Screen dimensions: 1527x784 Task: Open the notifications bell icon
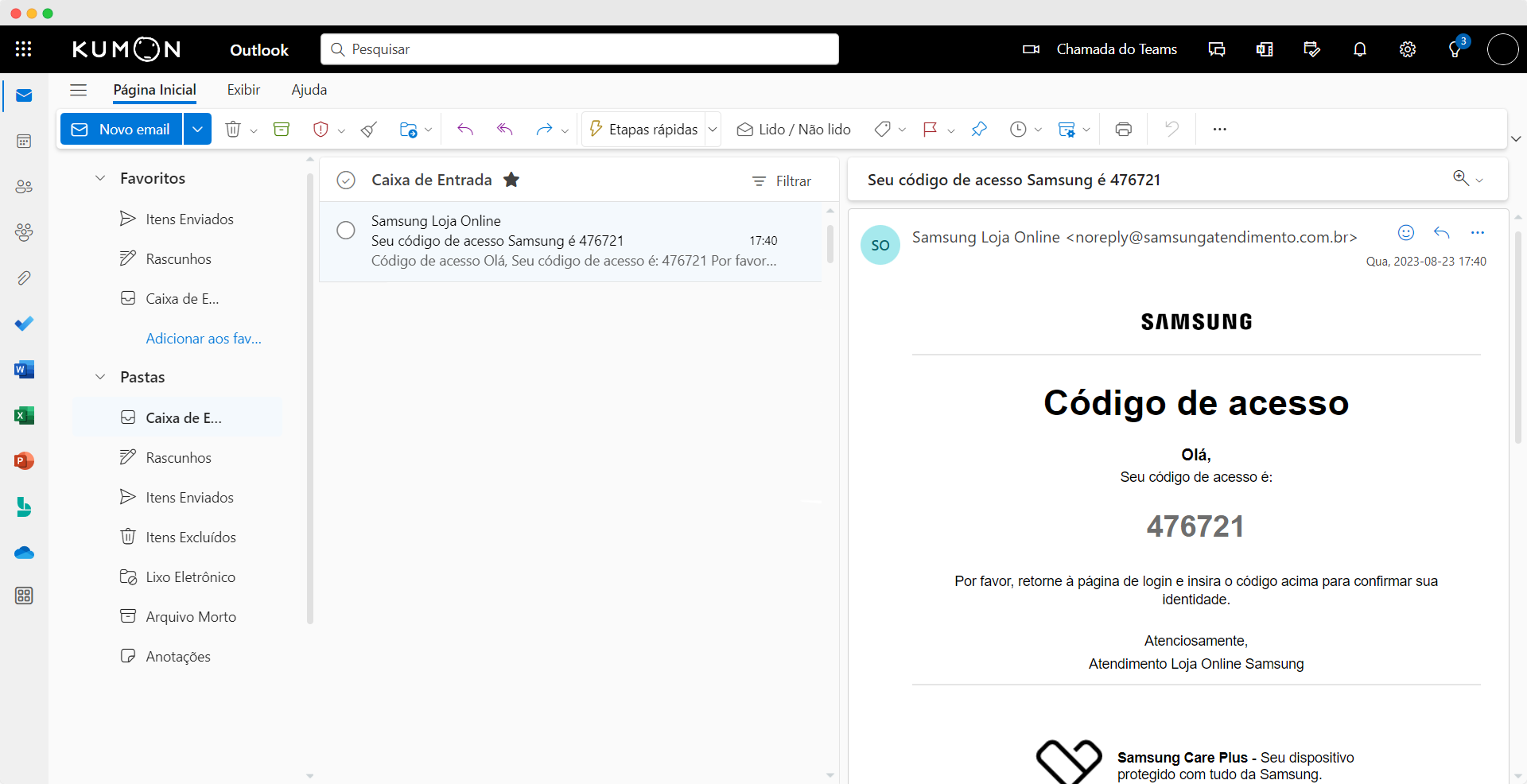coord(1359,49)
